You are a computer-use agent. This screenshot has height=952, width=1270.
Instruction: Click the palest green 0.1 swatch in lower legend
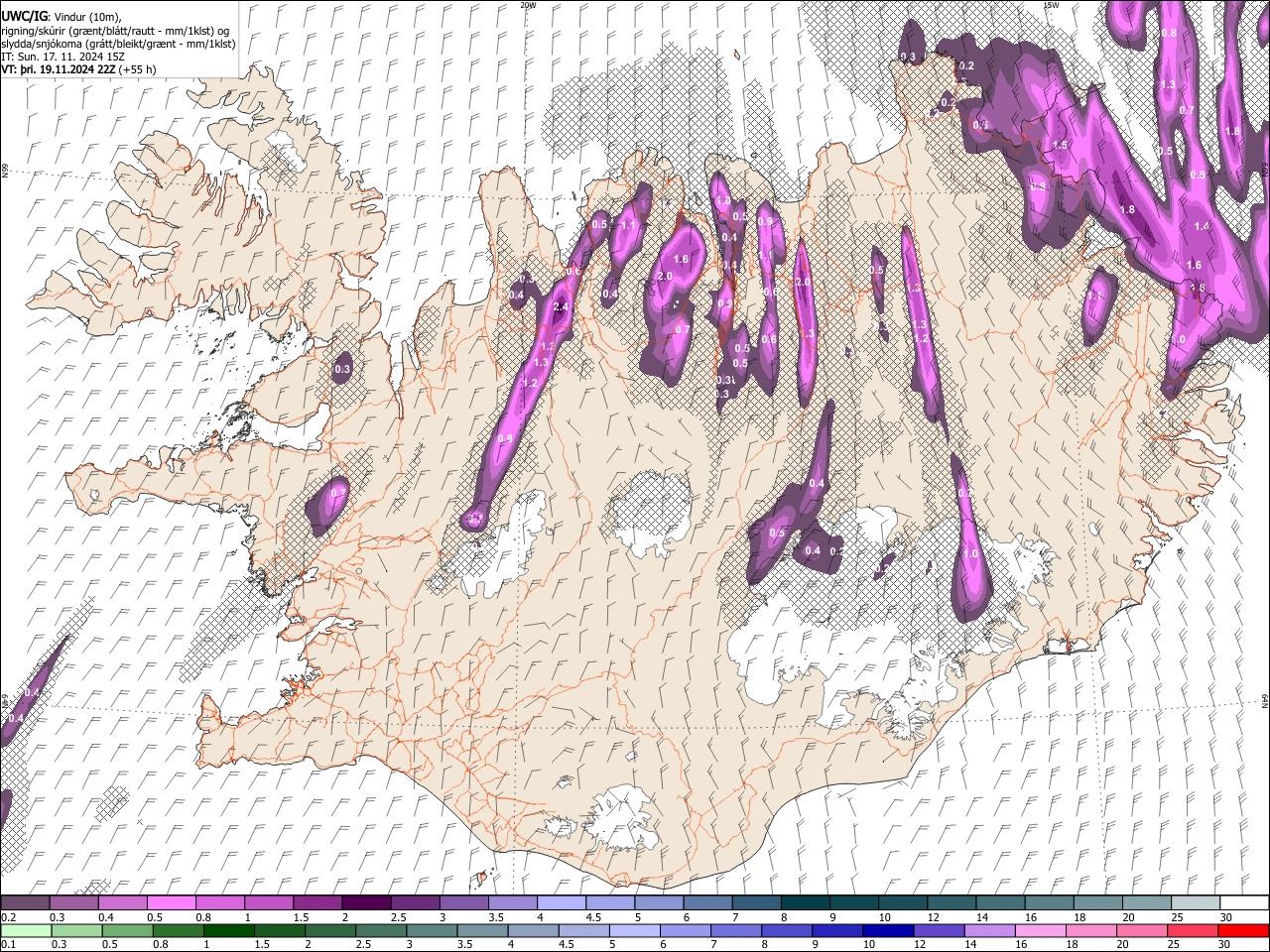pyautogui.click(x=26, y=931)
